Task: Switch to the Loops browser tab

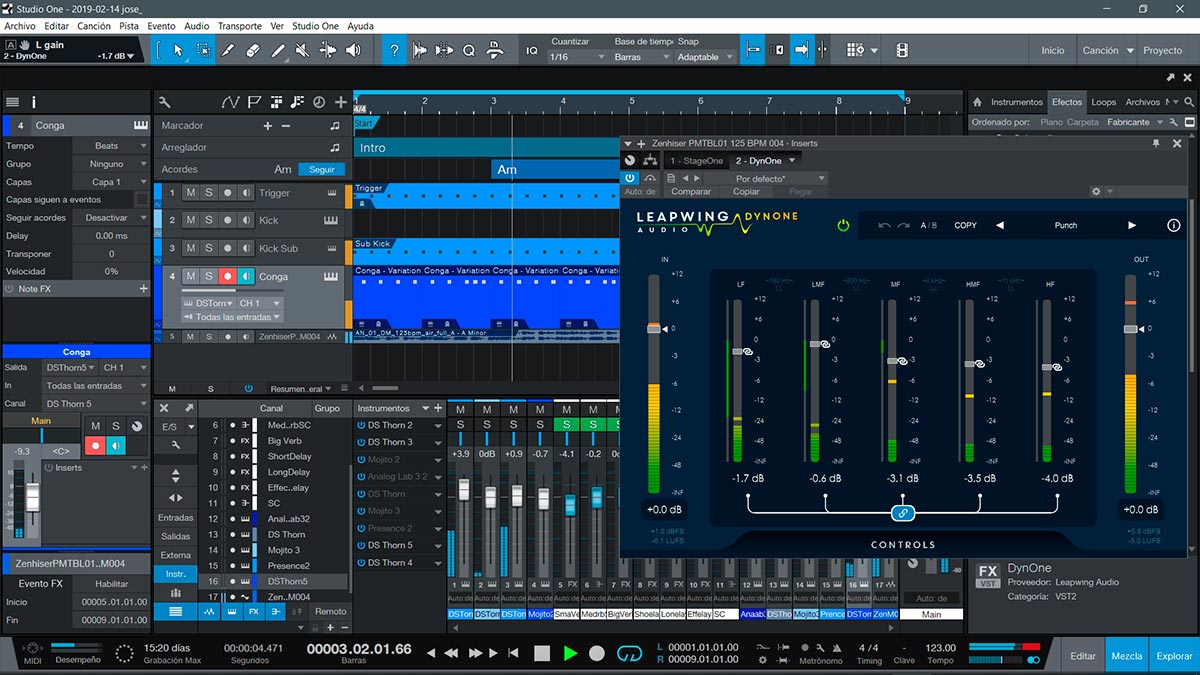Action: [x=1104, y=102]
